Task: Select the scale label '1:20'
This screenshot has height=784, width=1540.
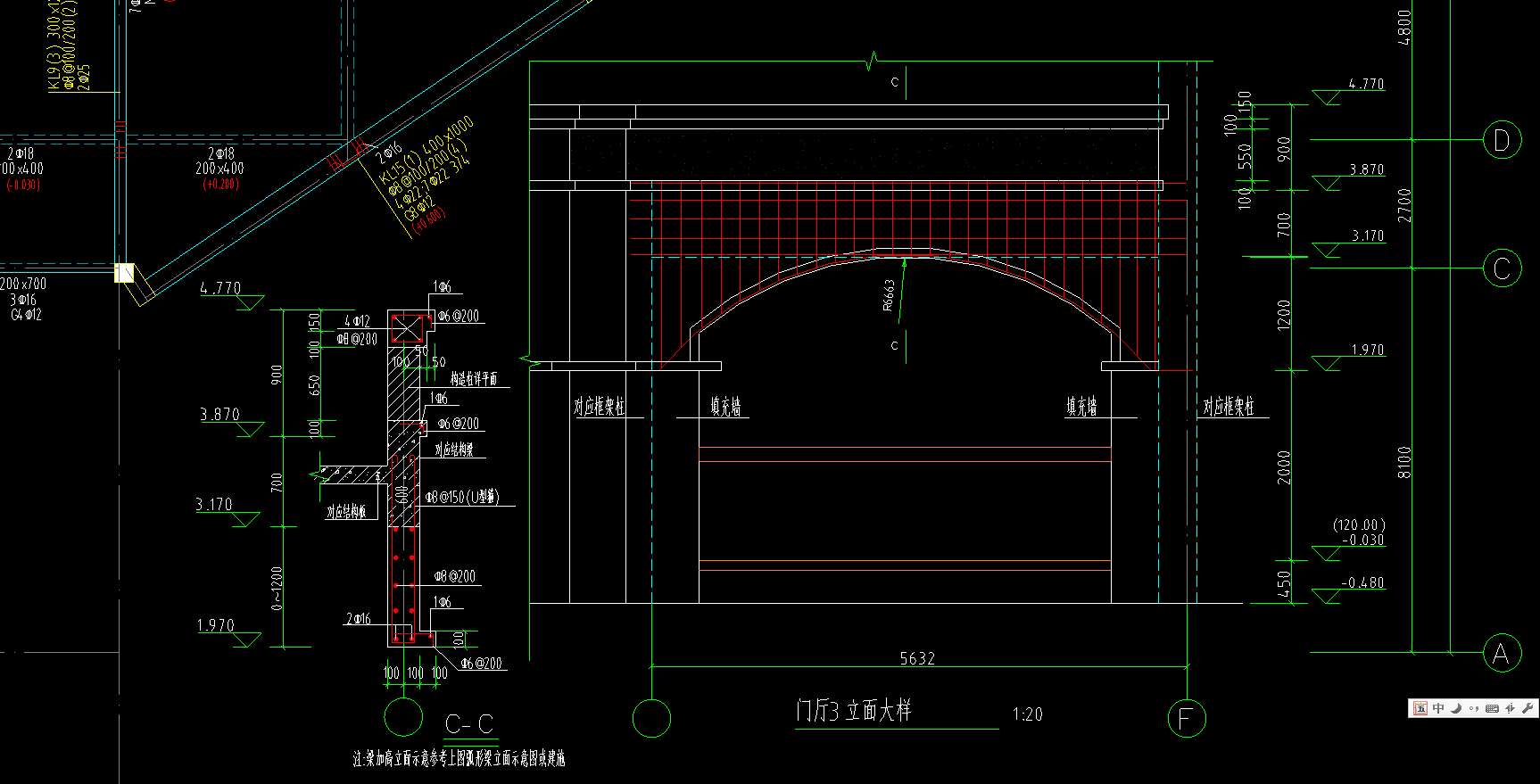Action: (x=1027, y=714)
